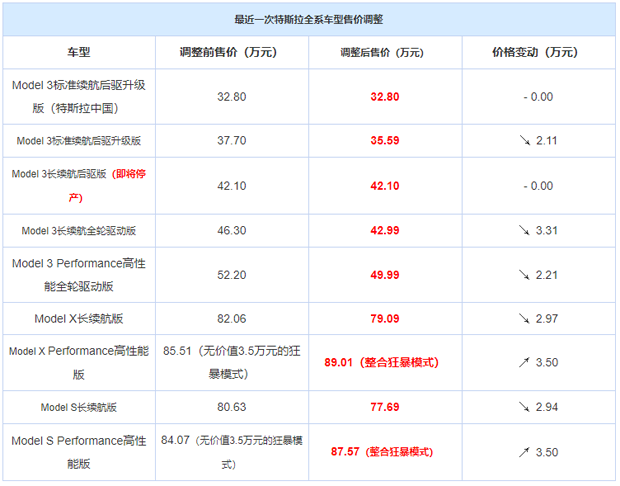Click the down arrow beside 2.11
620x486 pixels.
click(x=525, y=140)
